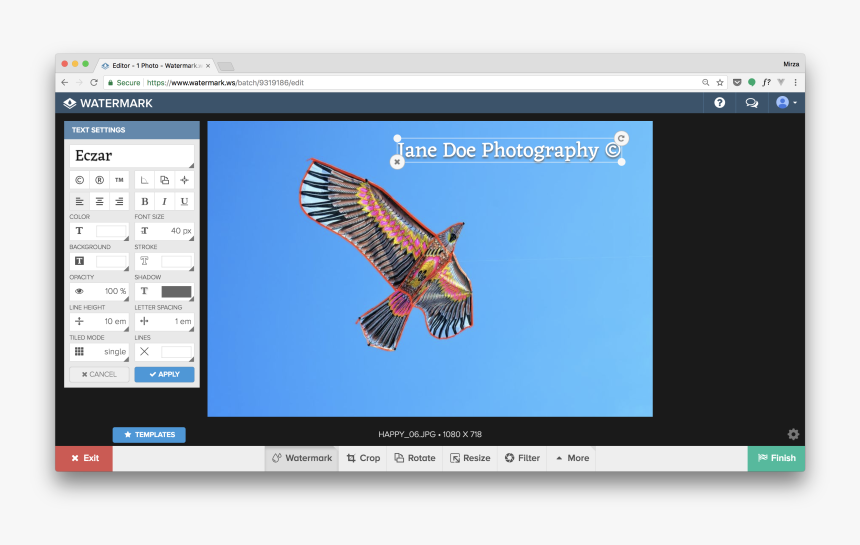
Task: Click the Pocket extension icon
Action: pyautogui.click(x=737, y=82)
